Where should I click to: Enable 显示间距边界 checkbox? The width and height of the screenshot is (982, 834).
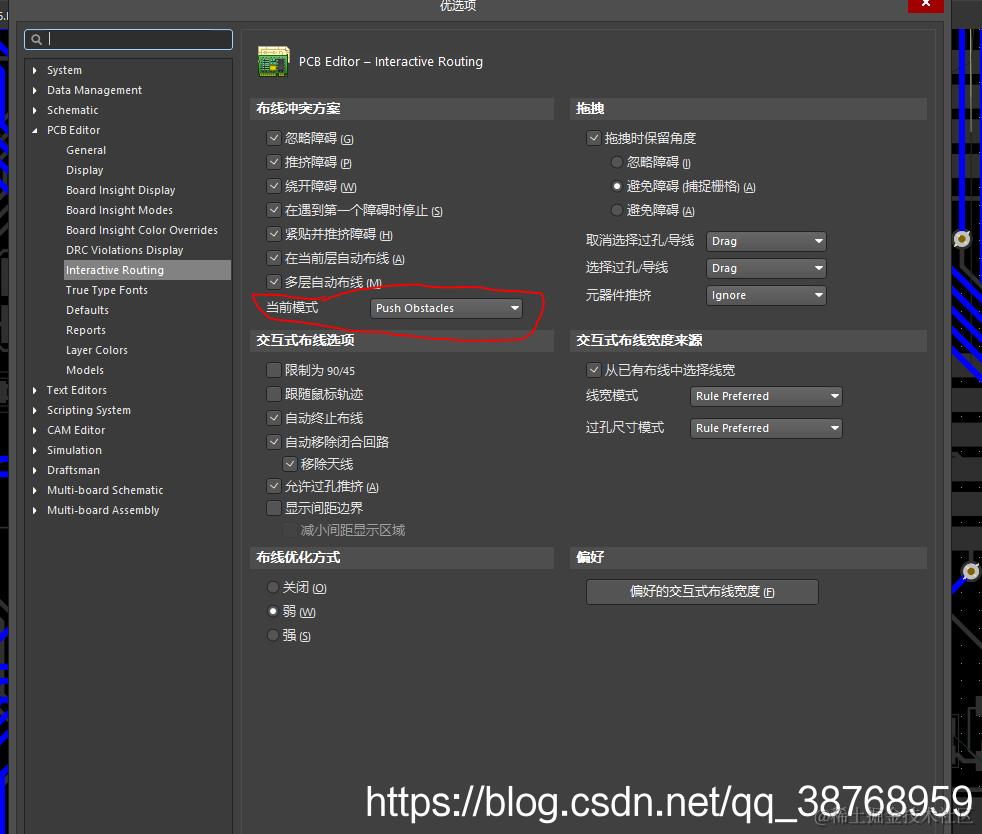(x=274, y=508)
